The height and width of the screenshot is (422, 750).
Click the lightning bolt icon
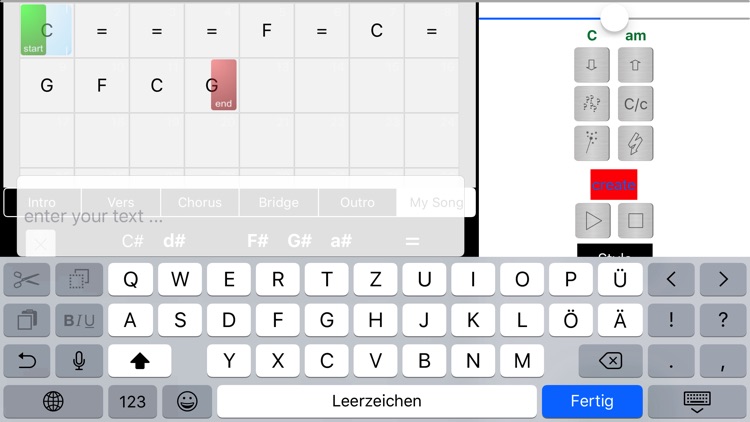coord(635,143)
